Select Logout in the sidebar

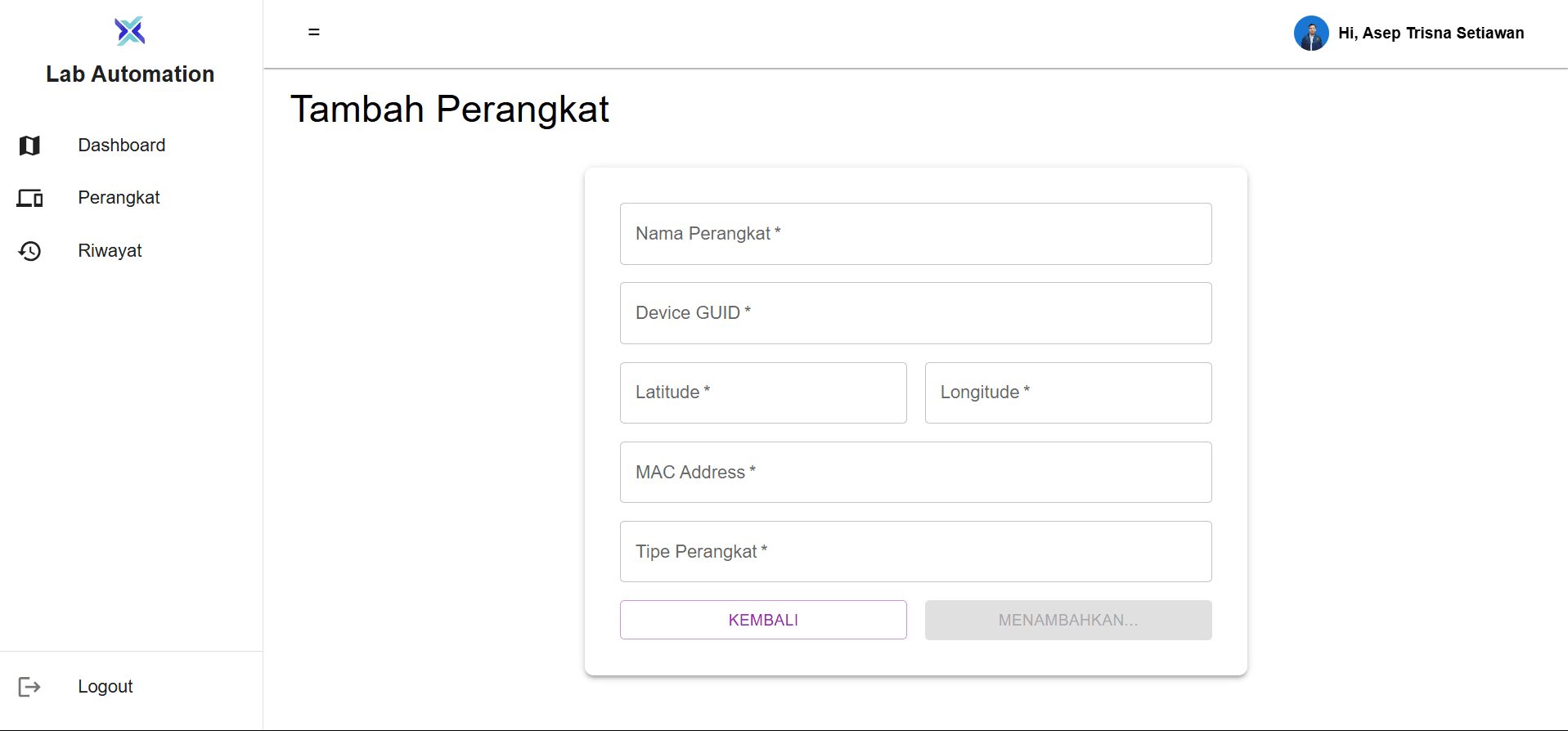pos(105,687)
